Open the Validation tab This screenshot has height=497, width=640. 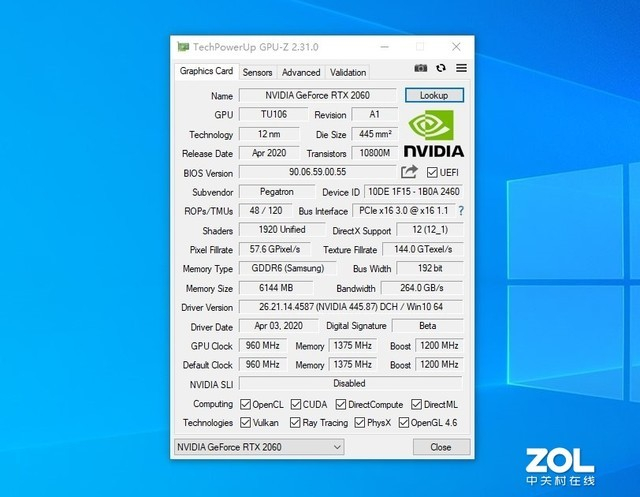(x=348, y=72)
